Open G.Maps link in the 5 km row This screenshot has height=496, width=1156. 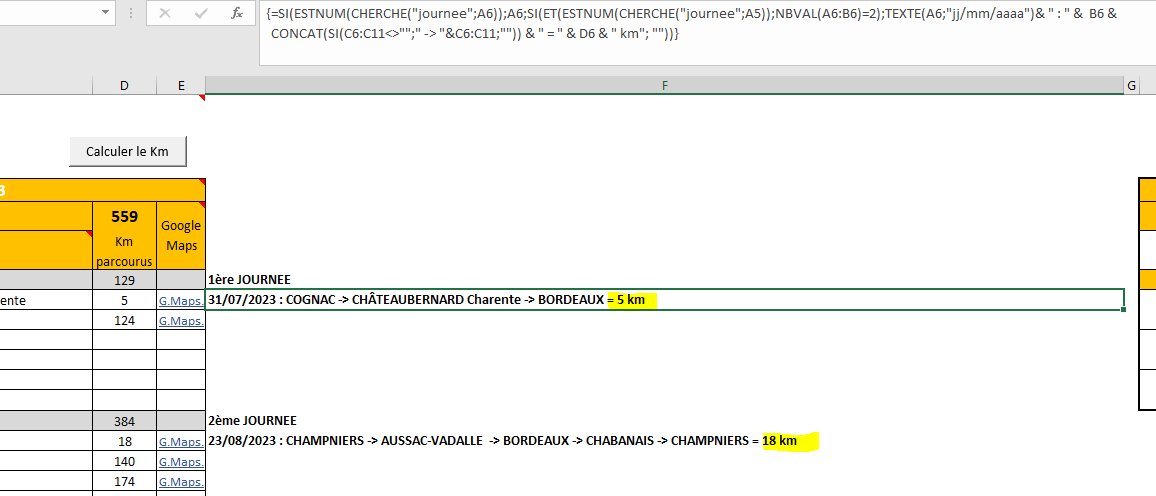tap(181, 300)
